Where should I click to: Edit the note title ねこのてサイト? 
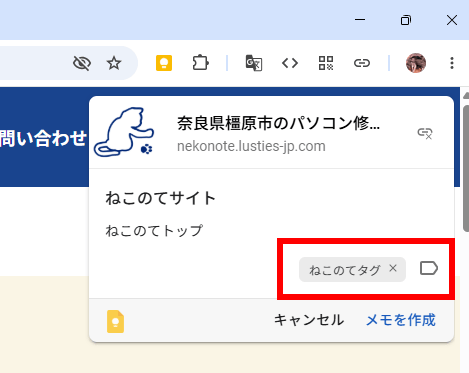(161, 198)
